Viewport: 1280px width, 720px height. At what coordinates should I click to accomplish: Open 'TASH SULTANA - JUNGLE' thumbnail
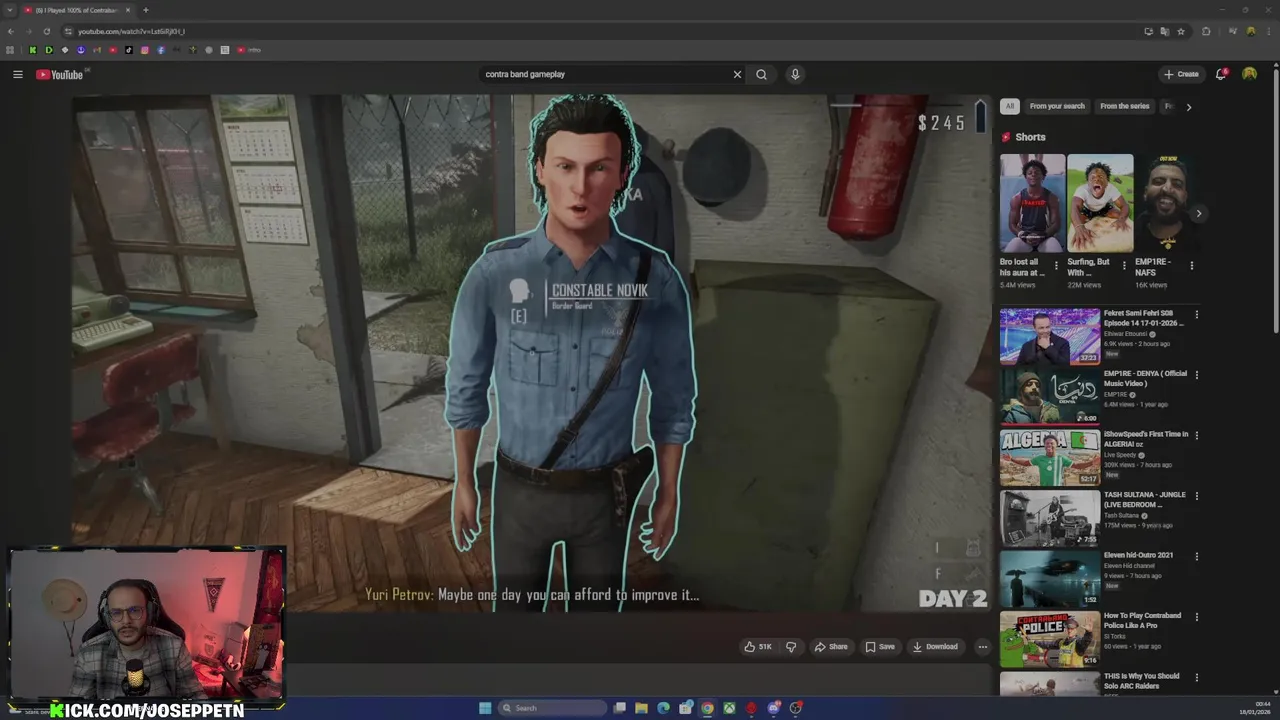tap(1049, 517)
